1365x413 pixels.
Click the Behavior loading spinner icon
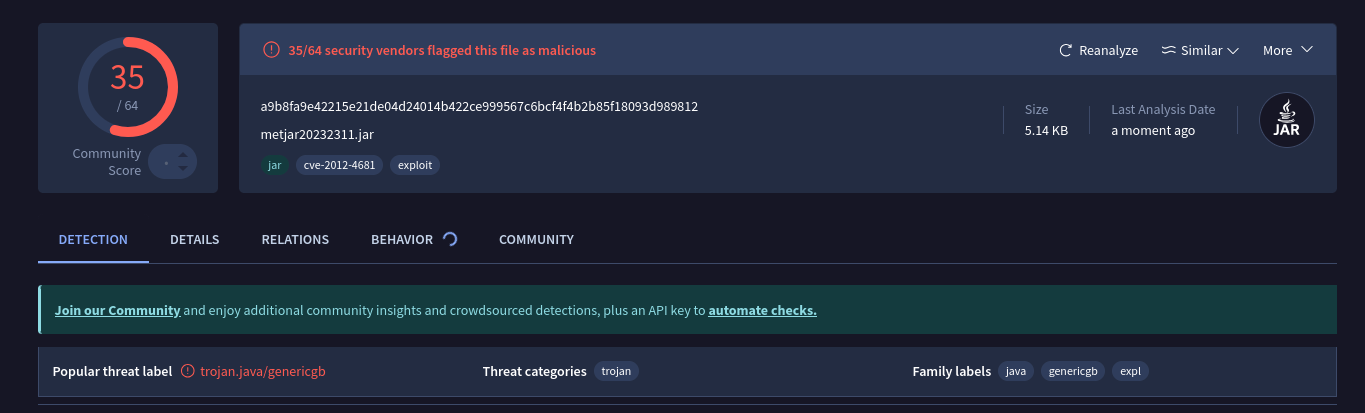click(x=450, y=239)
